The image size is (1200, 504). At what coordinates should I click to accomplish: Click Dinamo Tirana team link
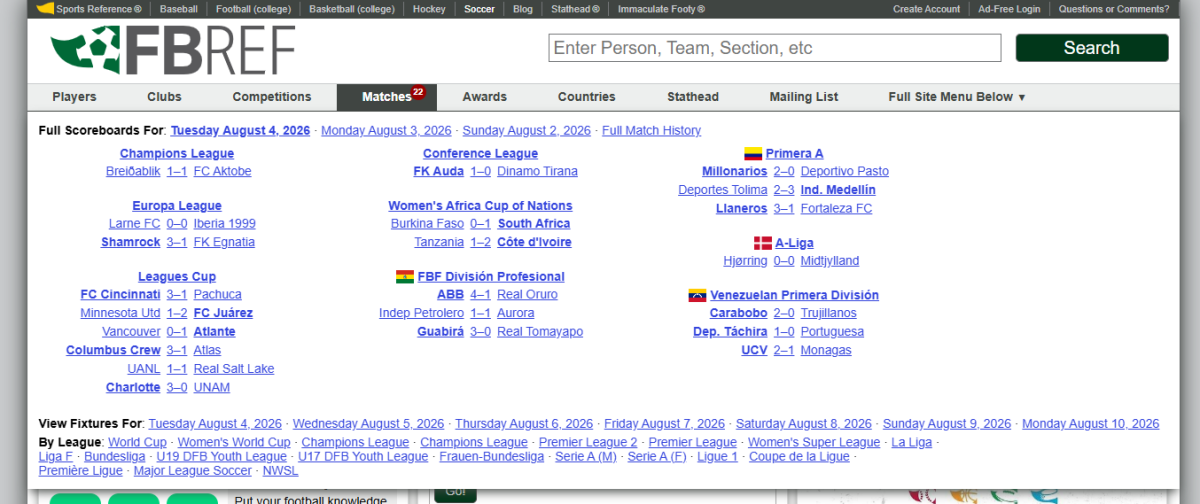[x=537, y=172]
